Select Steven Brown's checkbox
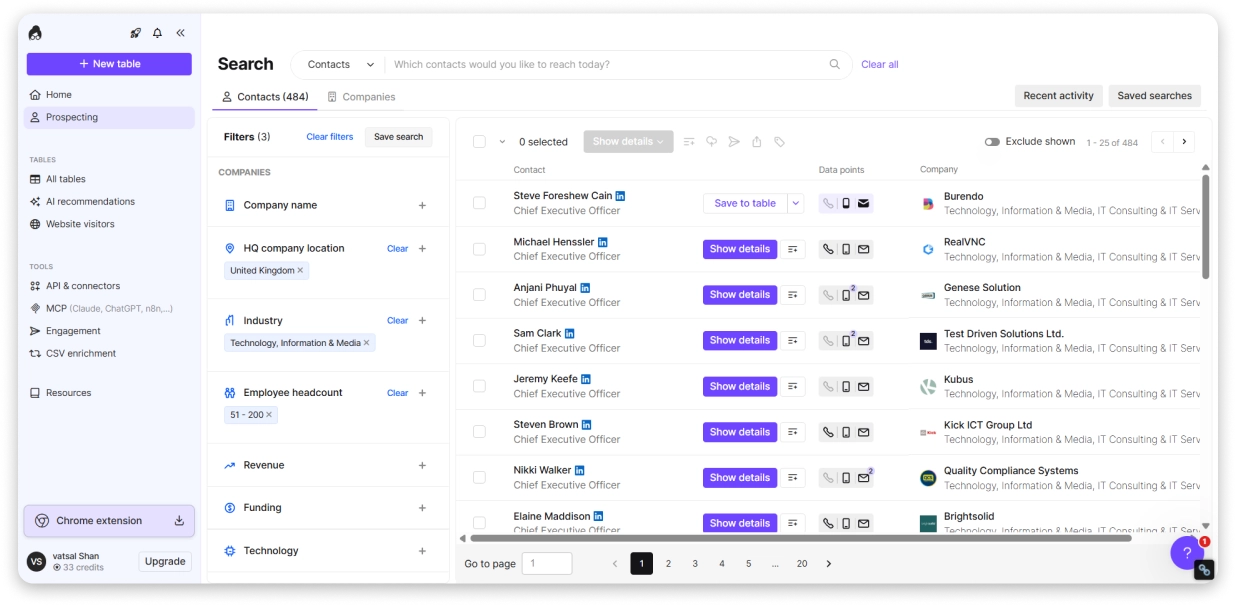Viewport: 1236px width, 606px height. tap(479, 432)
